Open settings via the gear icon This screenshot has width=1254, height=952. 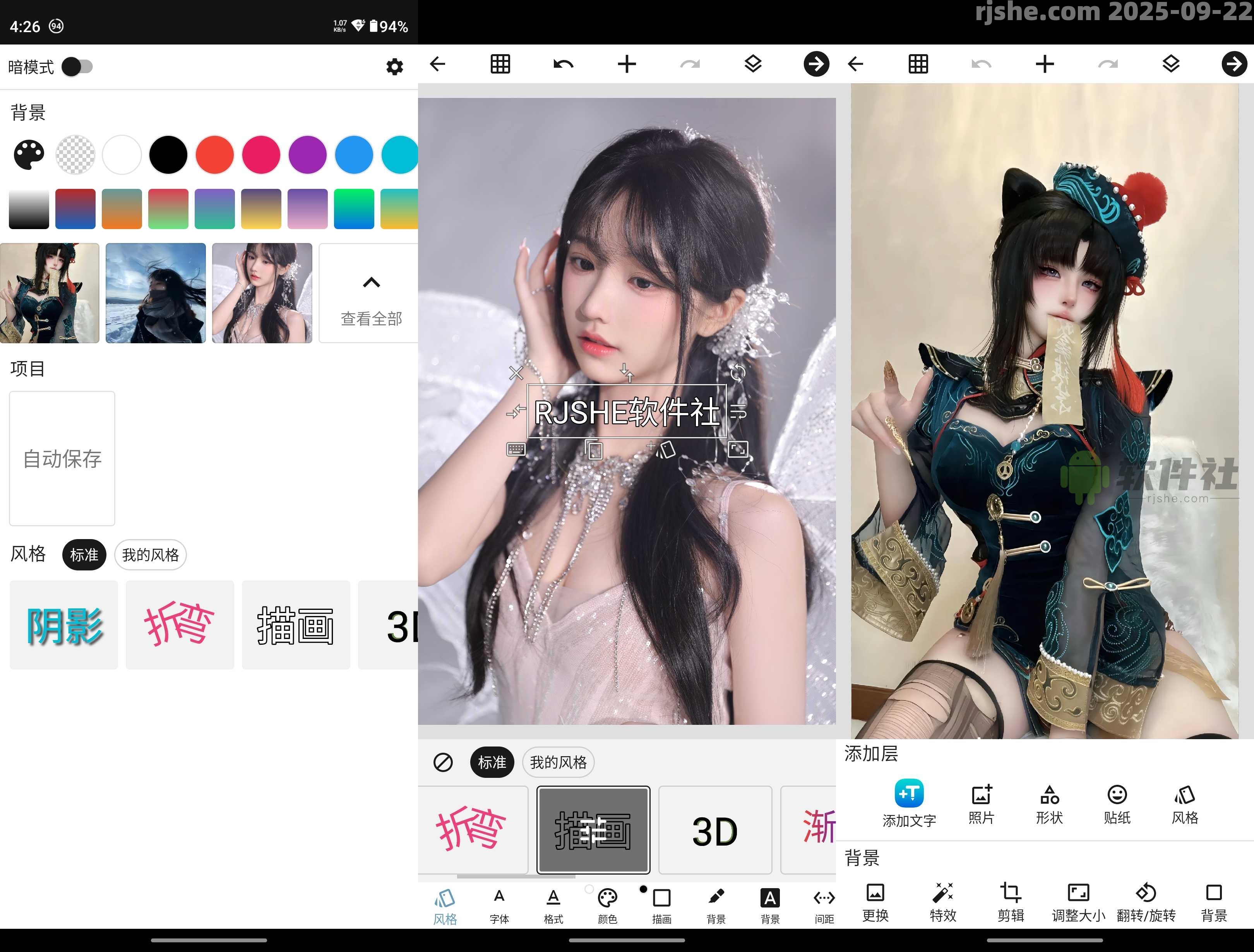click(394, 67)
